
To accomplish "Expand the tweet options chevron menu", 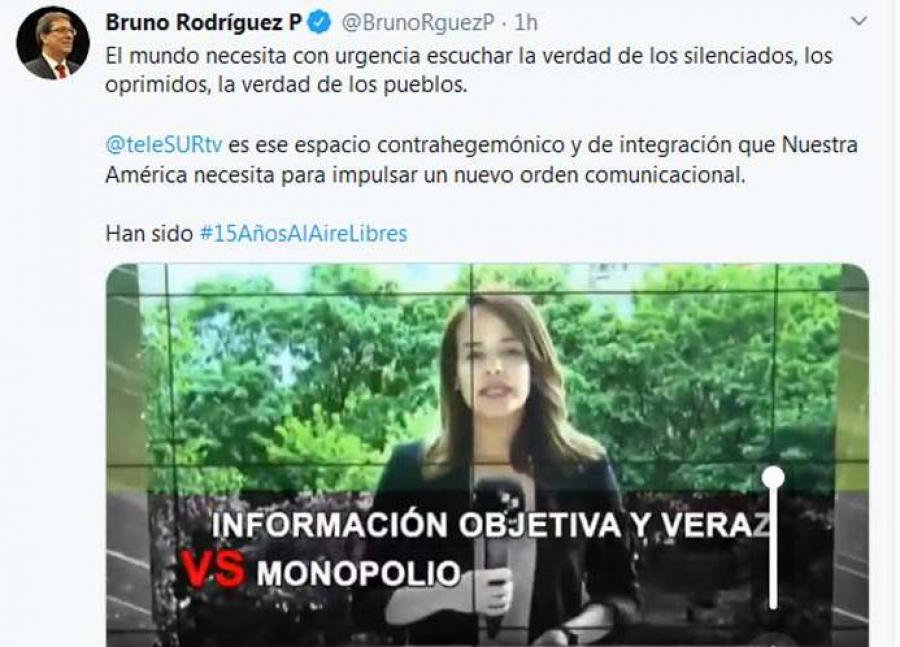I will coord(859,22).
